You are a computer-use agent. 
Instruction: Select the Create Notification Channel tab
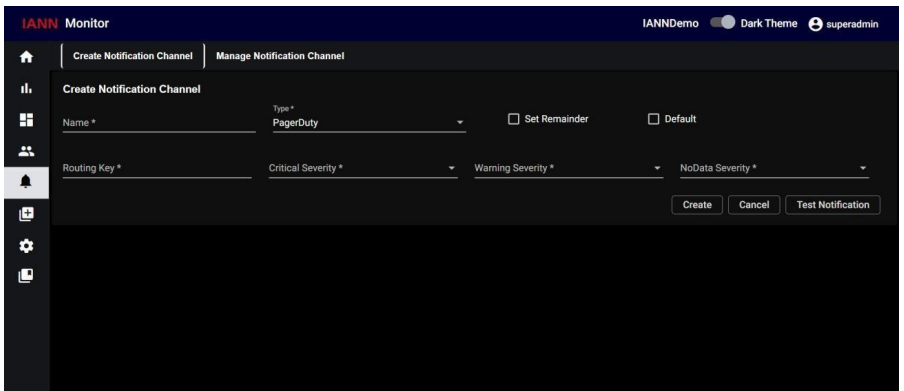coord(133,56)
